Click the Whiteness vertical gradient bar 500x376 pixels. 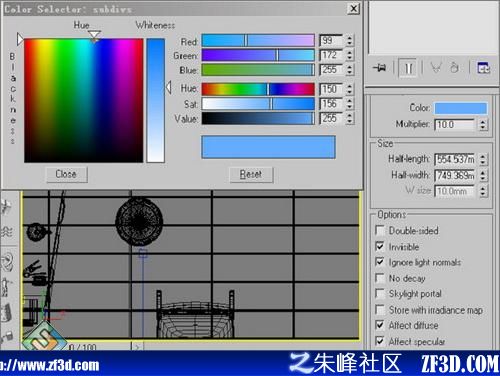click(156, 100)
